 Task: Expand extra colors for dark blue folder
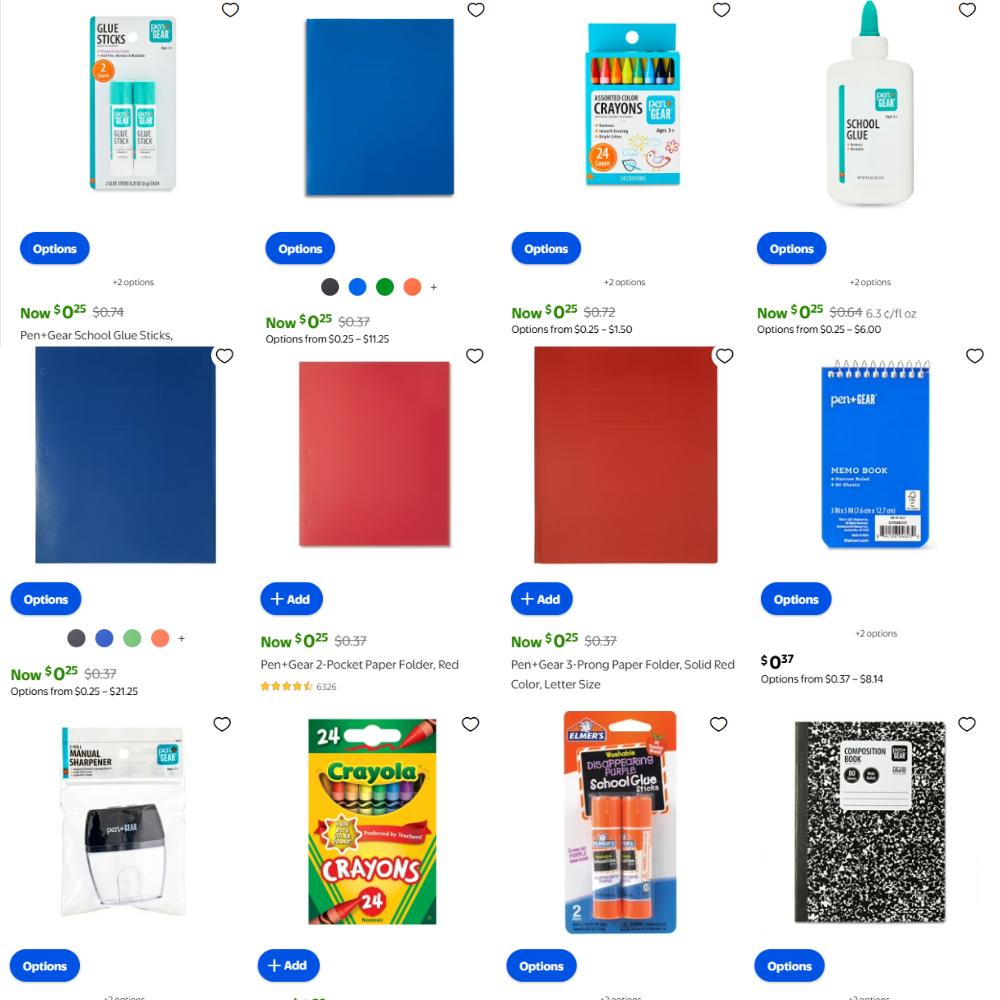(182, 638)
